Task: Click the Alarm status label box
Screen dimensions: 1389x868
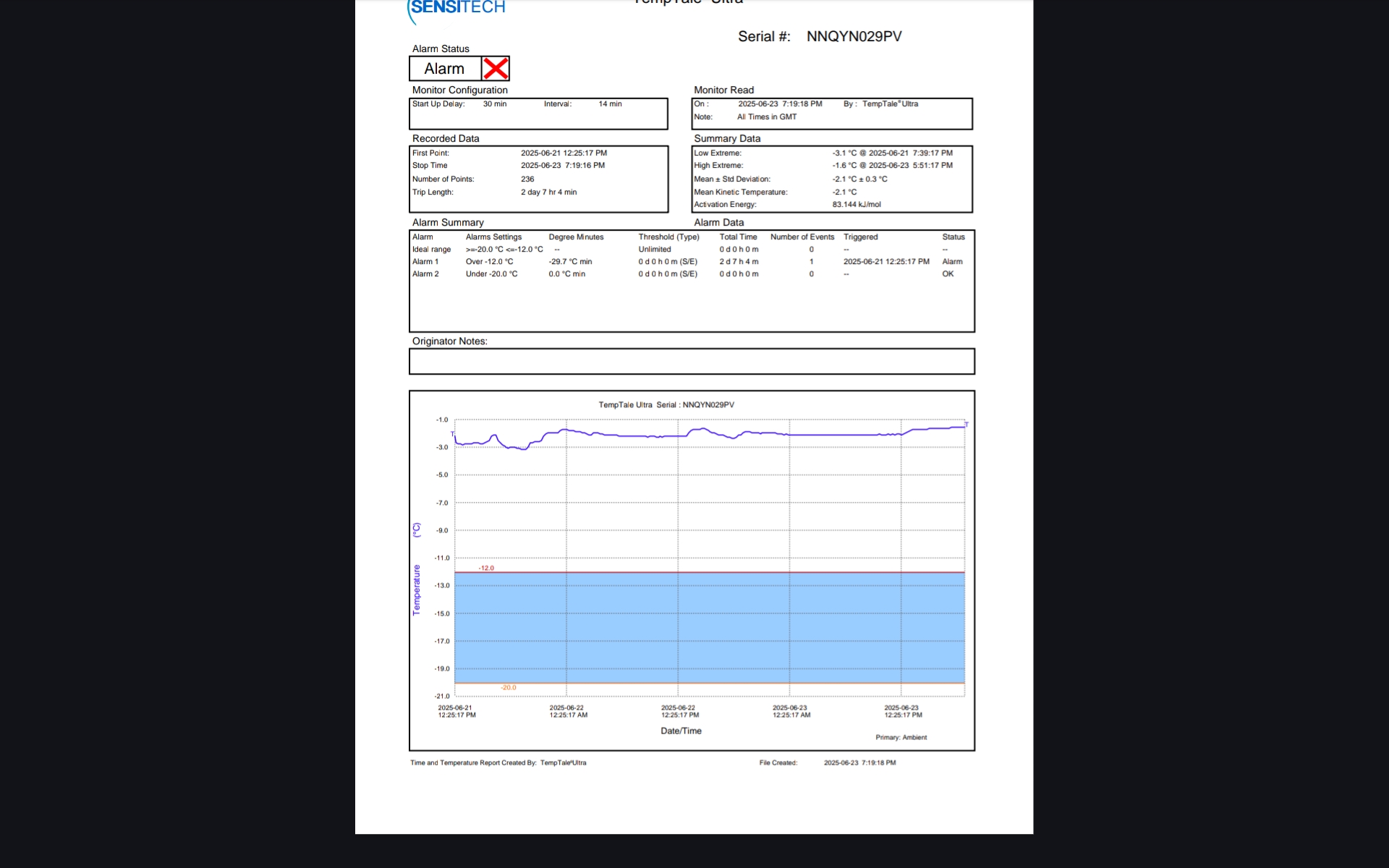Action: pos(445,69)
